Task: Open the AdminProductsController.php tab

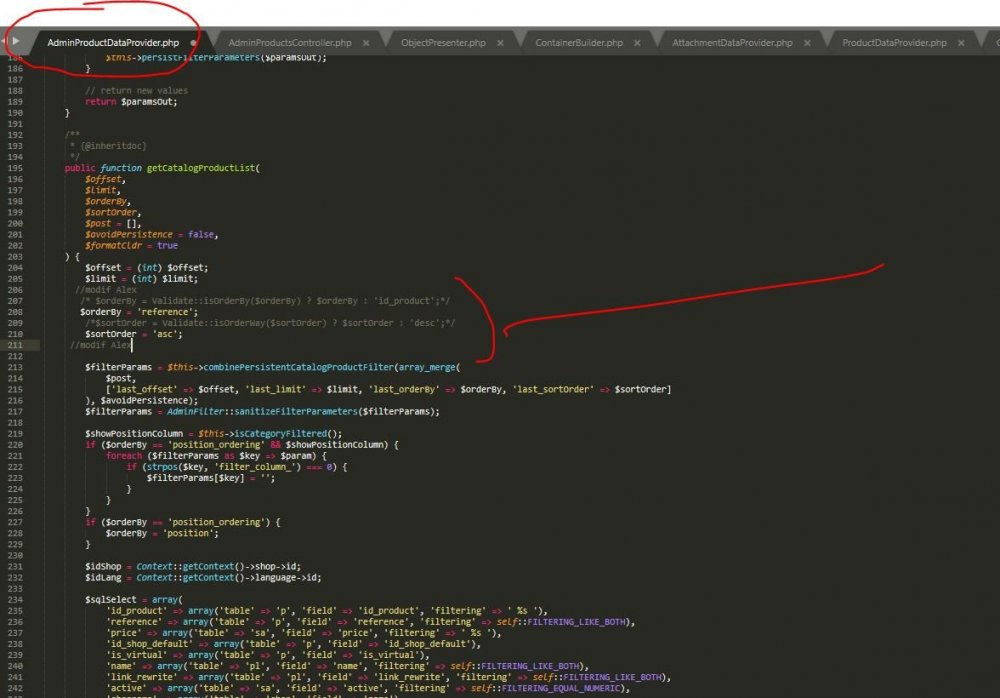Action: 290,43
